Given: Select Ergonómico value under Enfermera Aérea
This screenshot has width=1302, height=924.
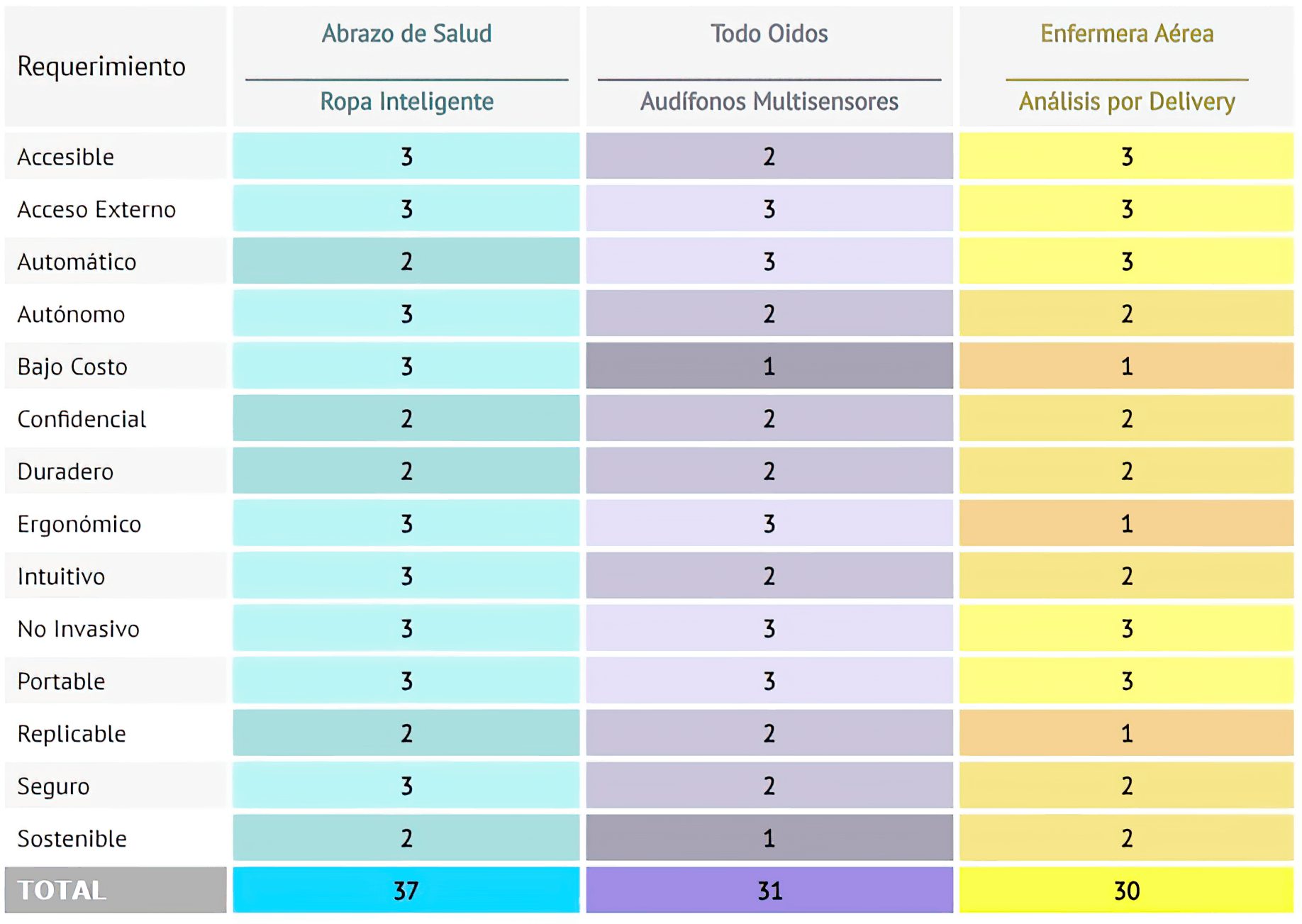Looking at the screenshot, I should pos(1127,523).
